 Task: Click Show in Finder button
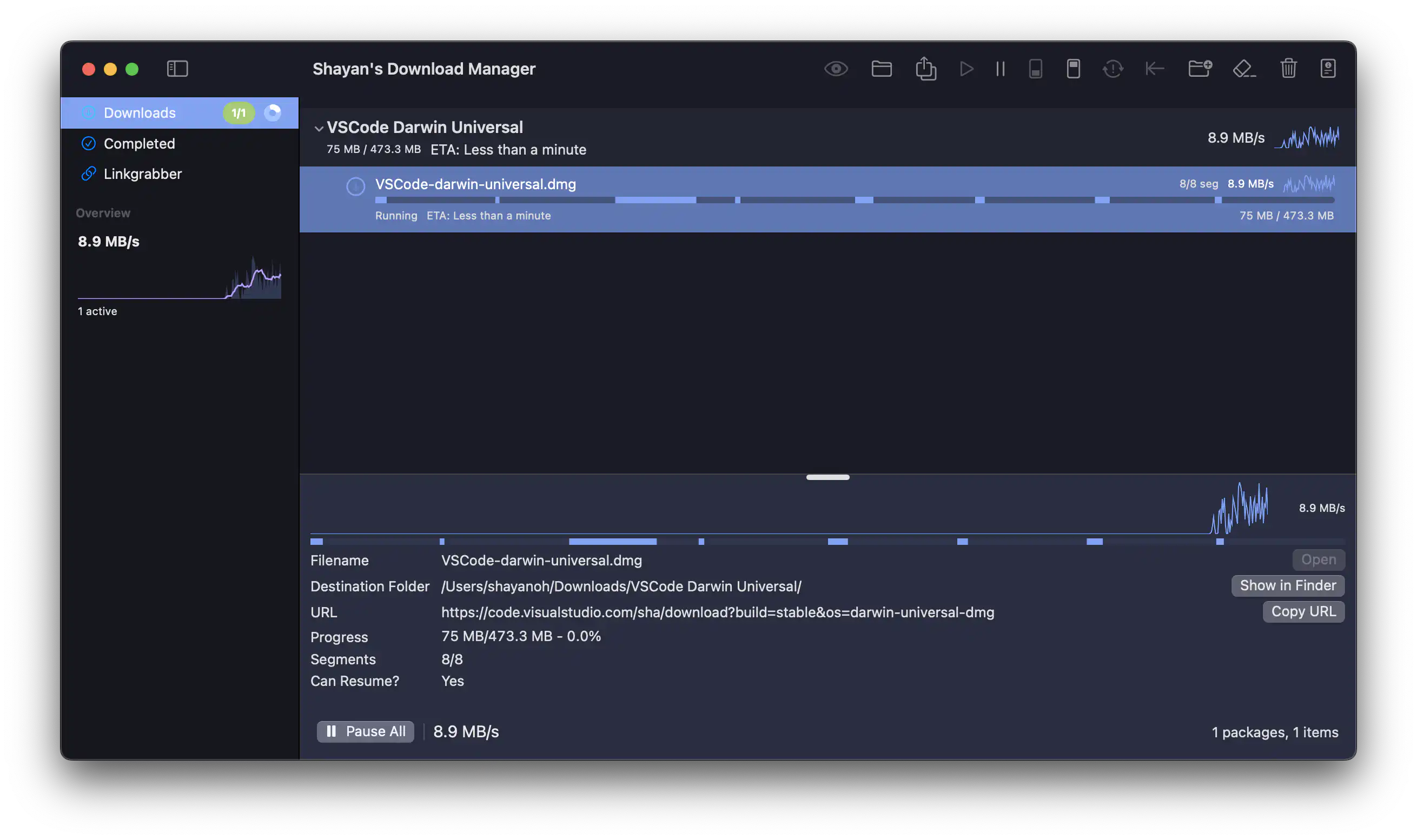1288,585
